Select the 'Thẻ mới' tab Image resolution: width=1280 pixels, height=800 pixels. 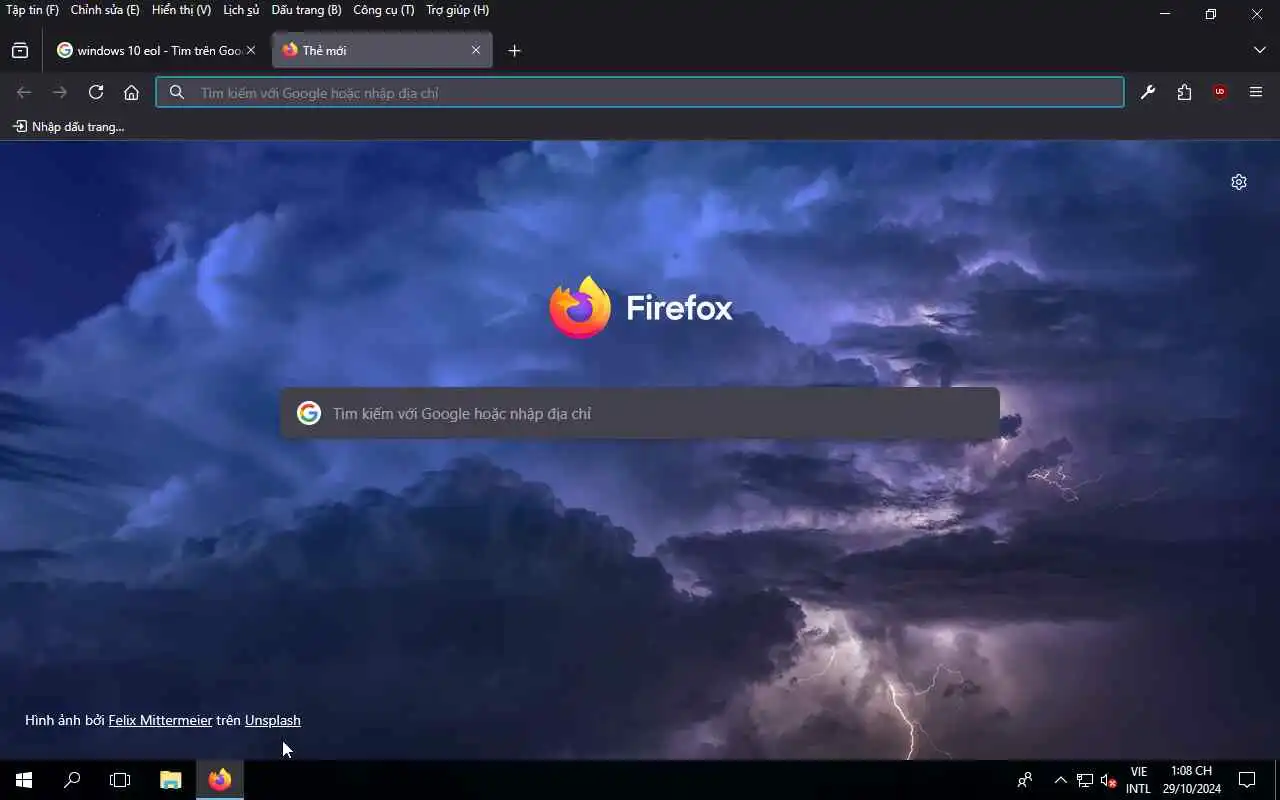pos(382,50)
